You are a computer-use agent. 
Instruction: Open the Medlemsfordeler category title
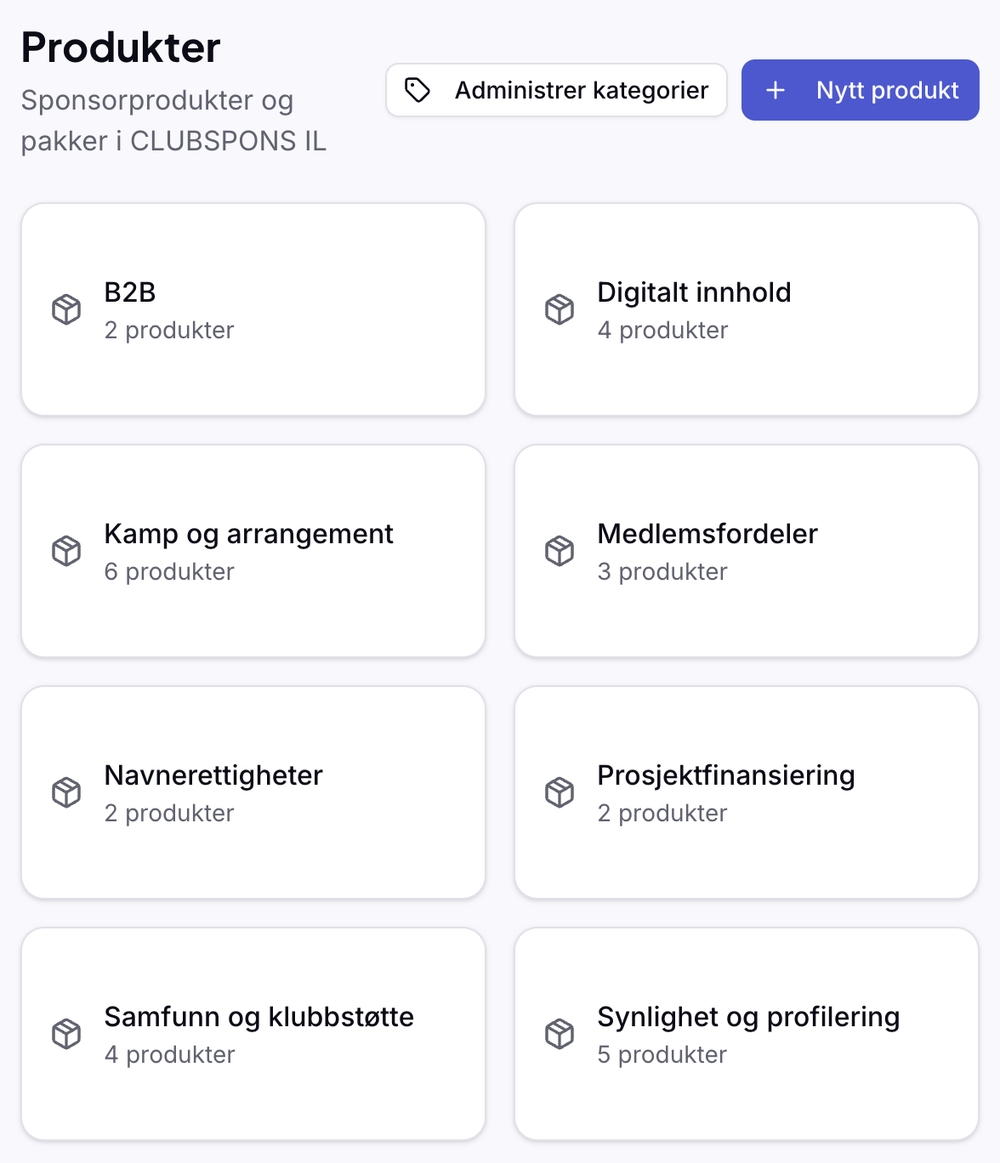tap(707, 534)
